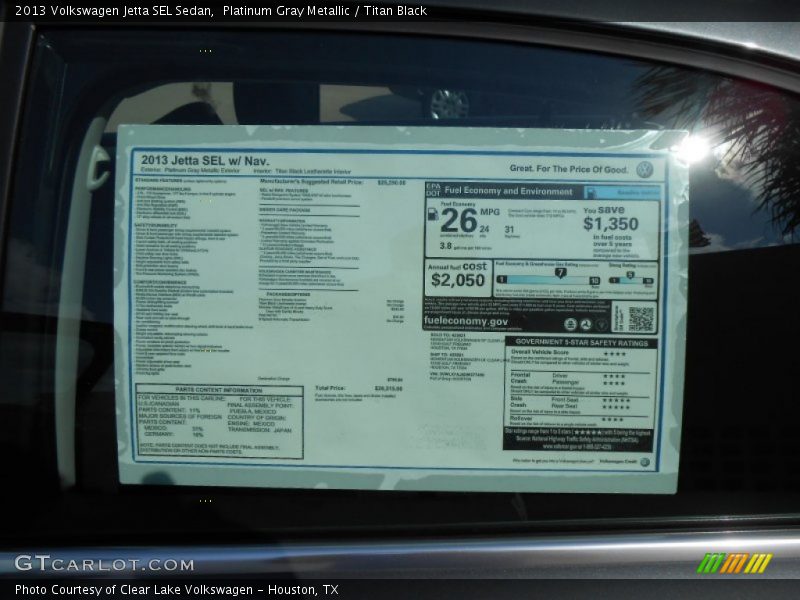Click the Rollover star rating
This screenshot has height=600, width=800.
pyautogui.click(x=612, y=419)
